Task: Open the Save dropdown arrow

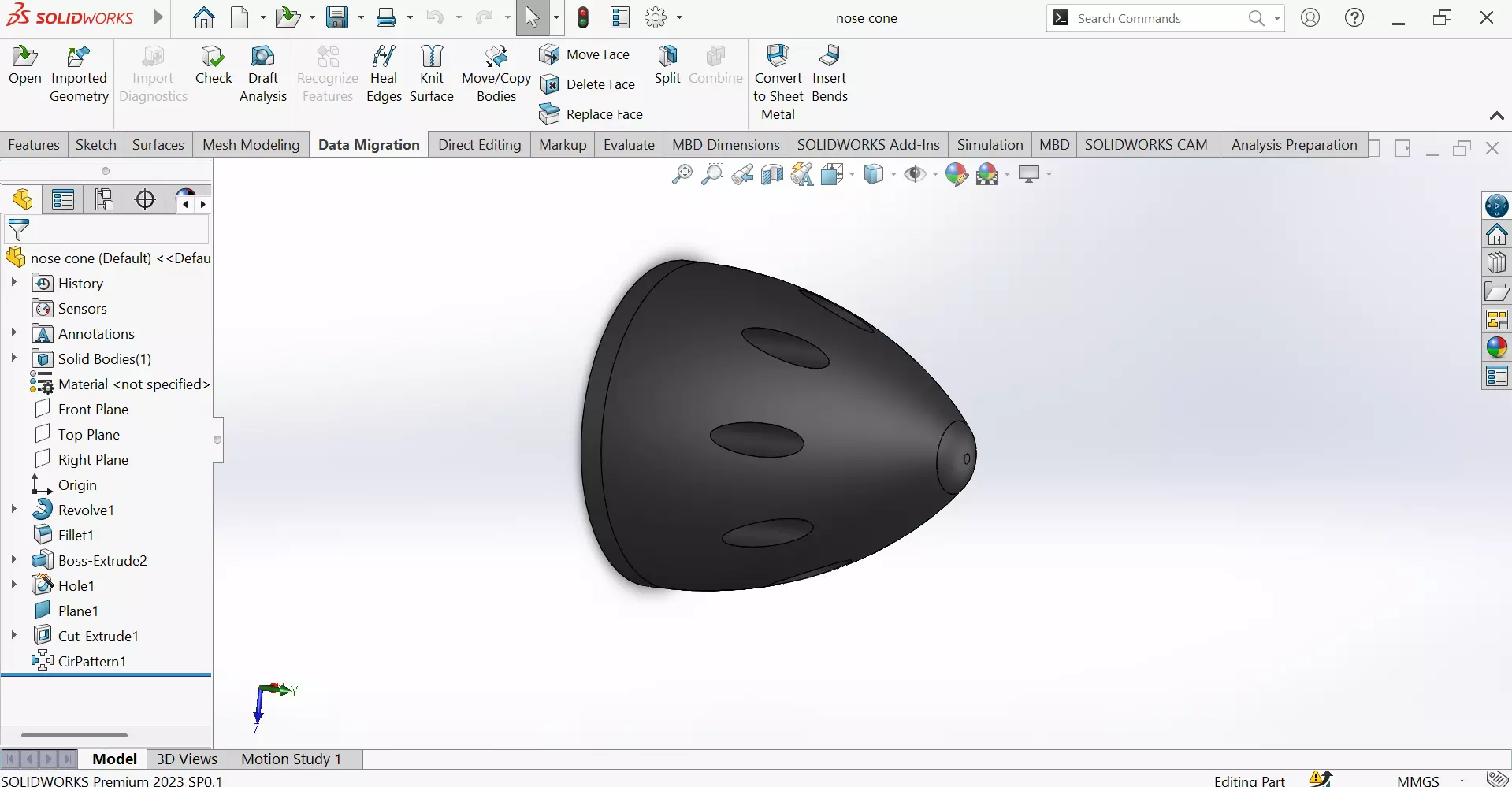Action: tap(361, 17)
